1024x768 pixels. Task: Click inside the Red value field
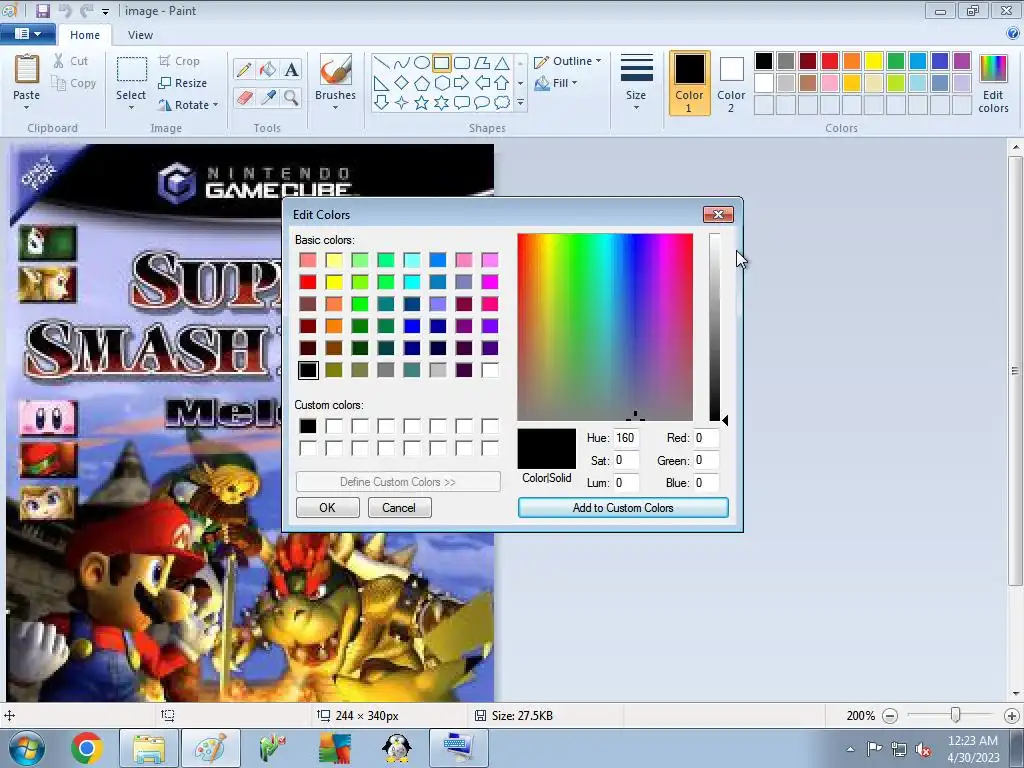coord(705,438)
